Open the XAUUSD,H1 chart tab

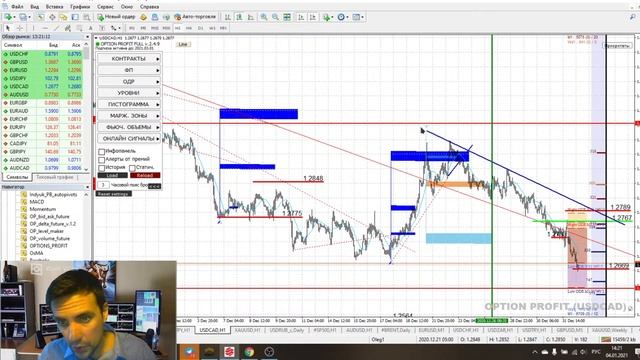(x=248, y=330)
